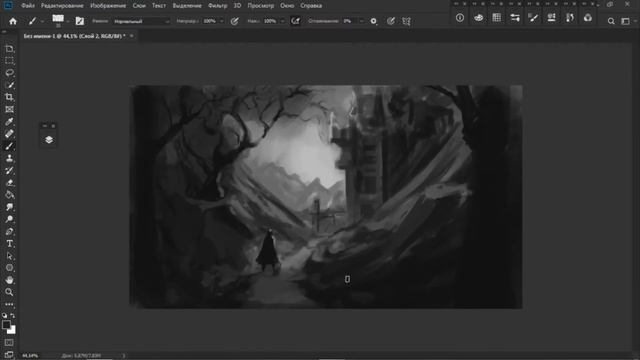Select the Hand tool
640x360 pixels.
coord(9,280)
